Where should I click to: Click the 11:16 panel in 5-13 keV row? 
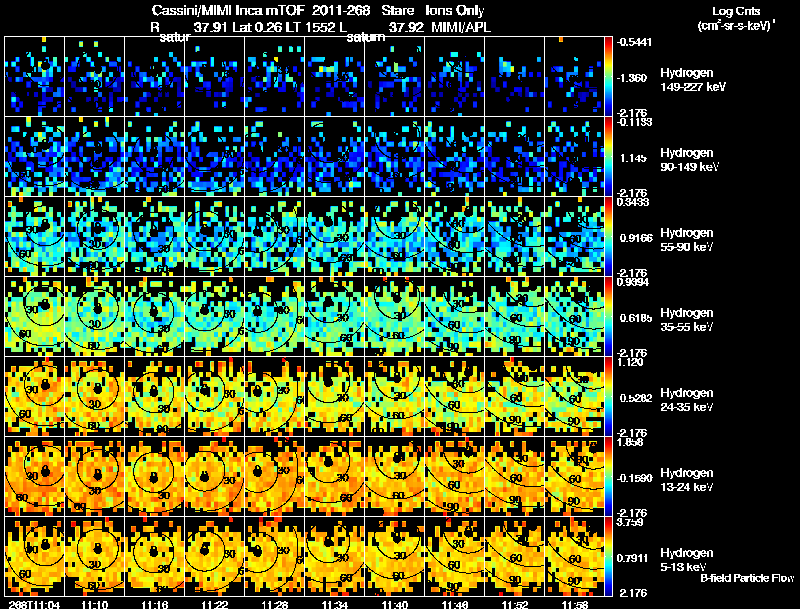[154, 556]
